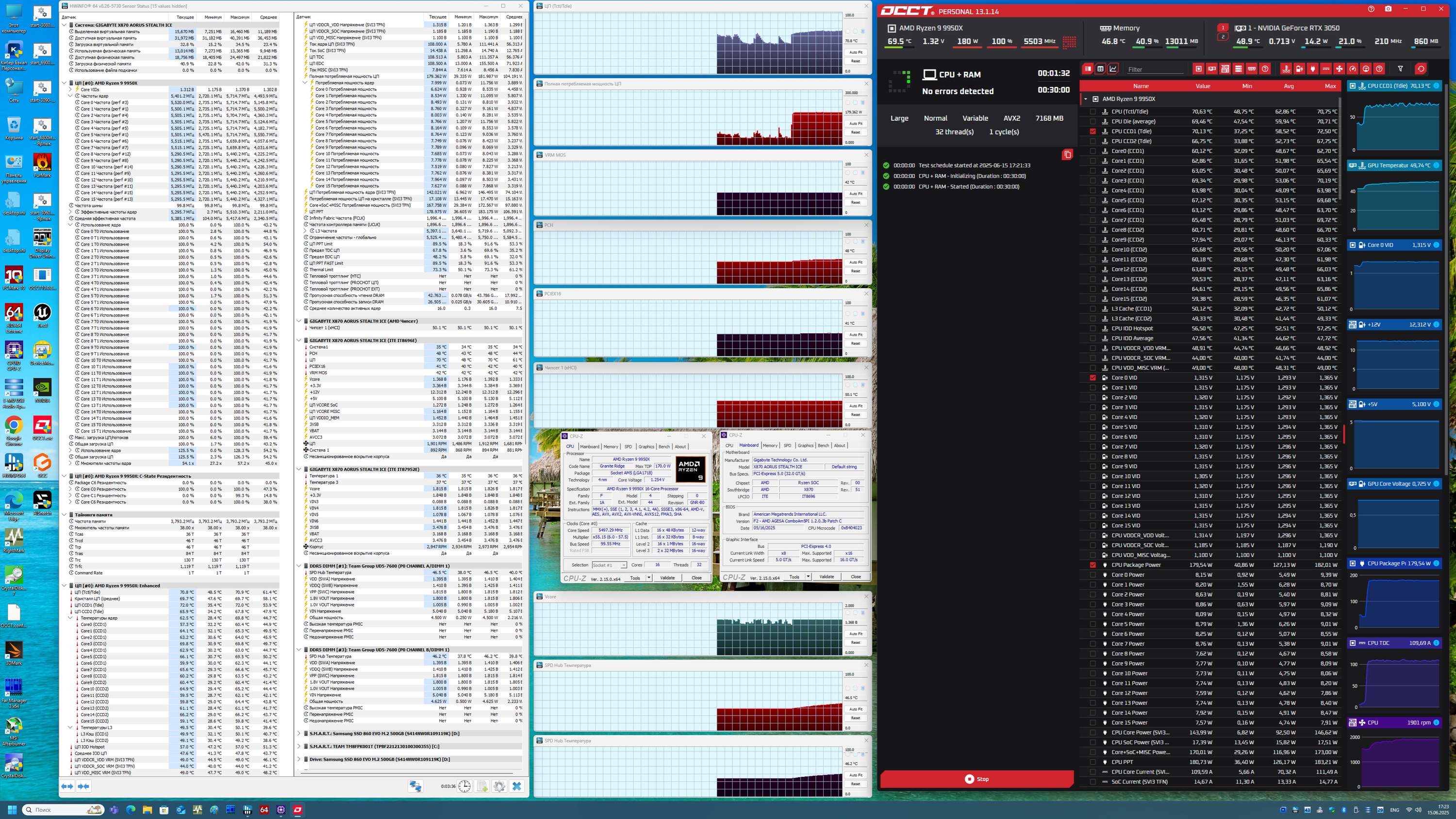This screenshot has height=819, width=1456.
Task: Click the temperature sensors filter icon in OCCT
Action: 1286,69
